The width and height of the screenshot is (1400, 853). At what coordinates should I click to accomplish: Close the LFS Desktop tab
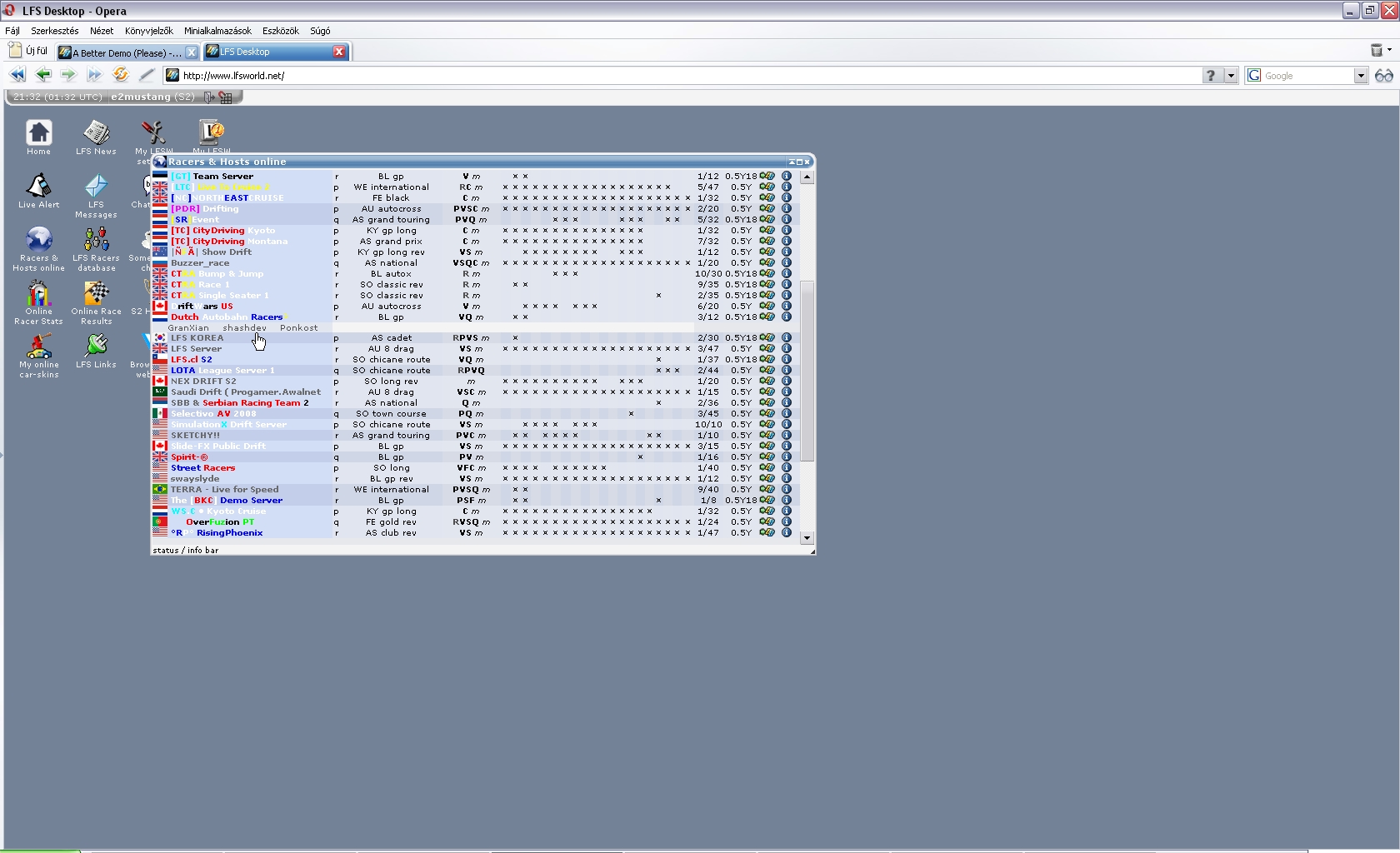(339, 52)
